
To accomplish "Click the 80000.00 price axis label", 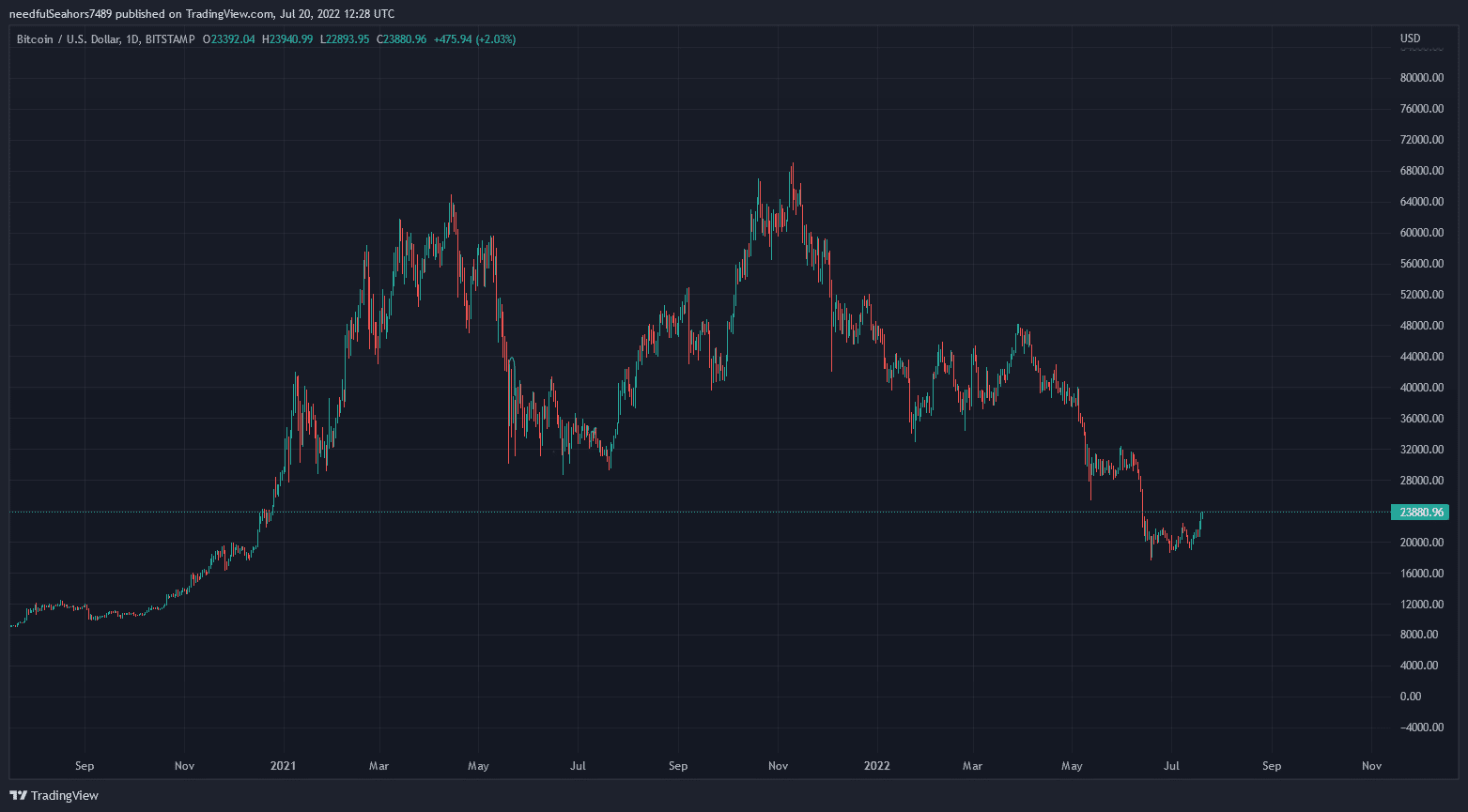I will coord(1420,78).
